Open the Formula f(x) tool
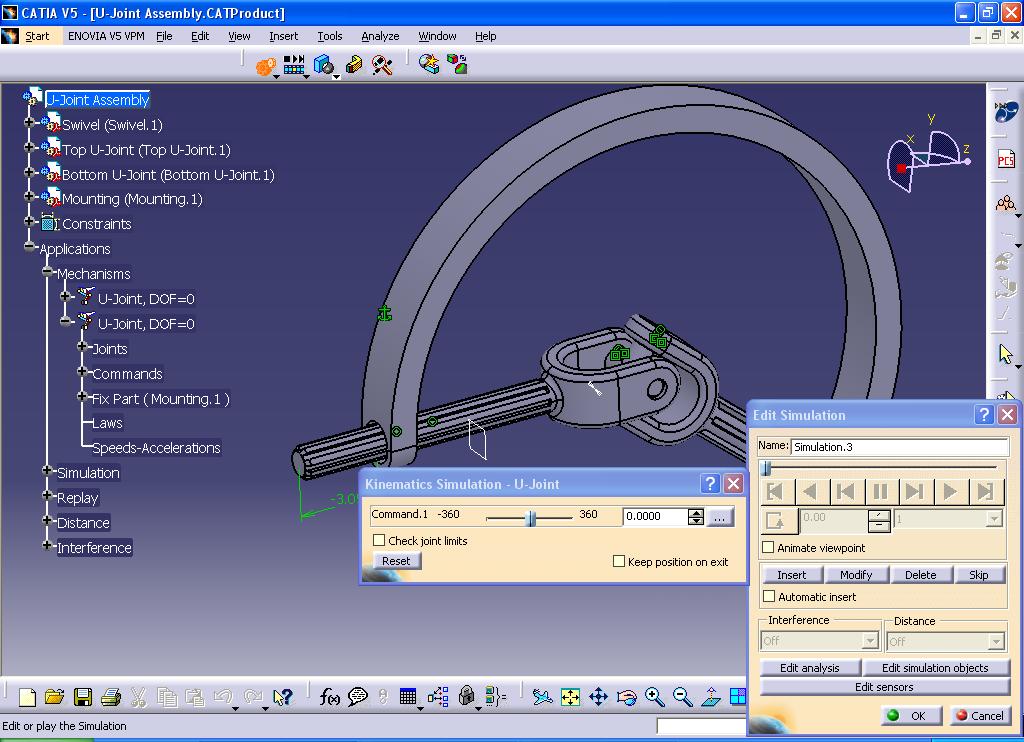This screenshot has height=742, width=1024. (x=329, y=697)
